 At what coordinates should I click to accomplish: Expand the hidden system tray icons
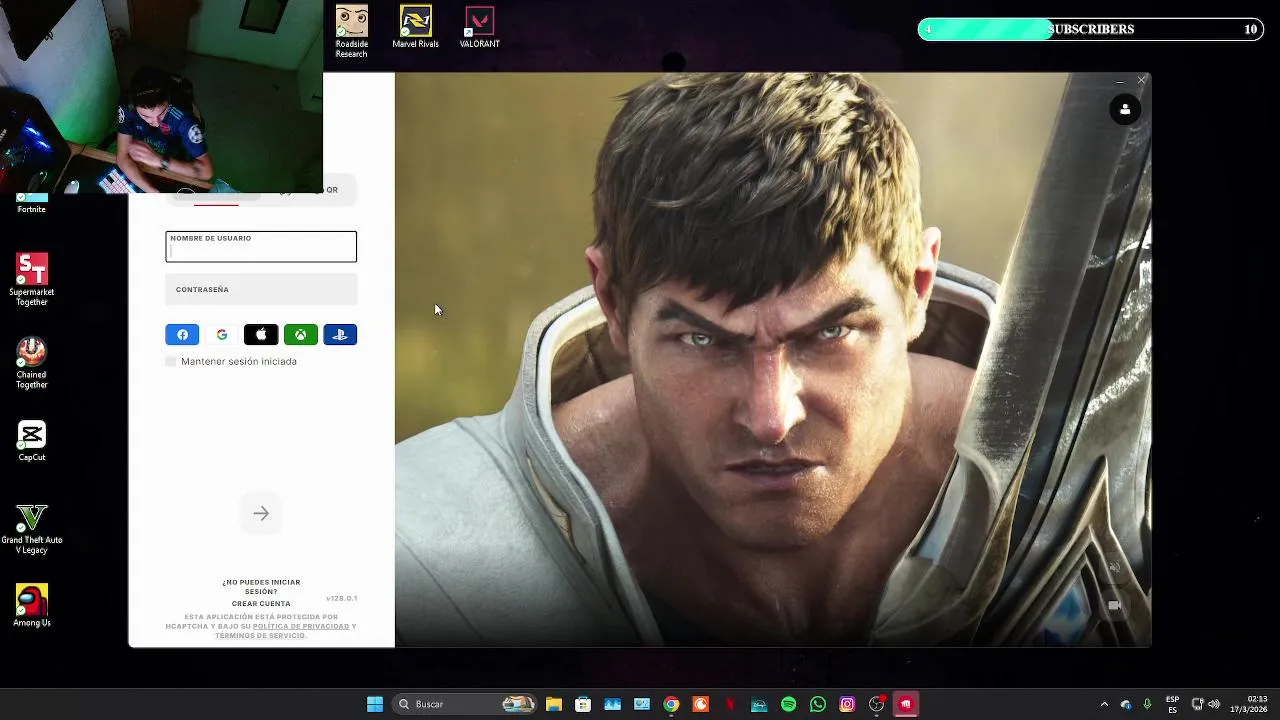[x=1104, y=704]
